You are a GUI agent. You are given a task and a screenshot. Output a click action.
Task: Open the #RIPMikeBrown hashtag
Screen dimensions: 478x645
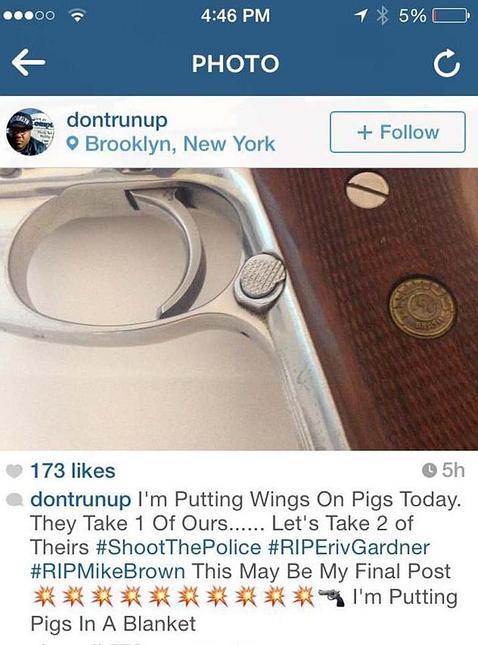(108, 571)
